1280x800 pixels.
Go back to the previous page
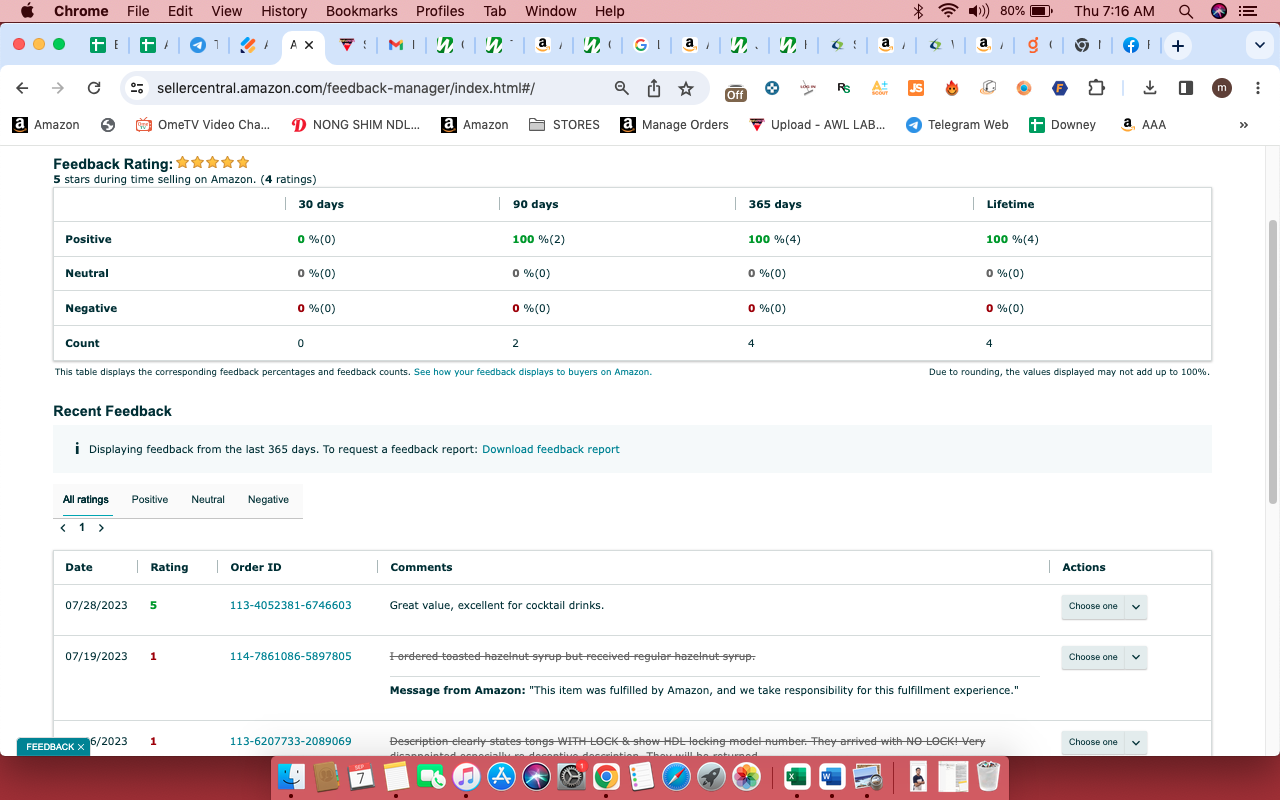(x=22, y=88)
